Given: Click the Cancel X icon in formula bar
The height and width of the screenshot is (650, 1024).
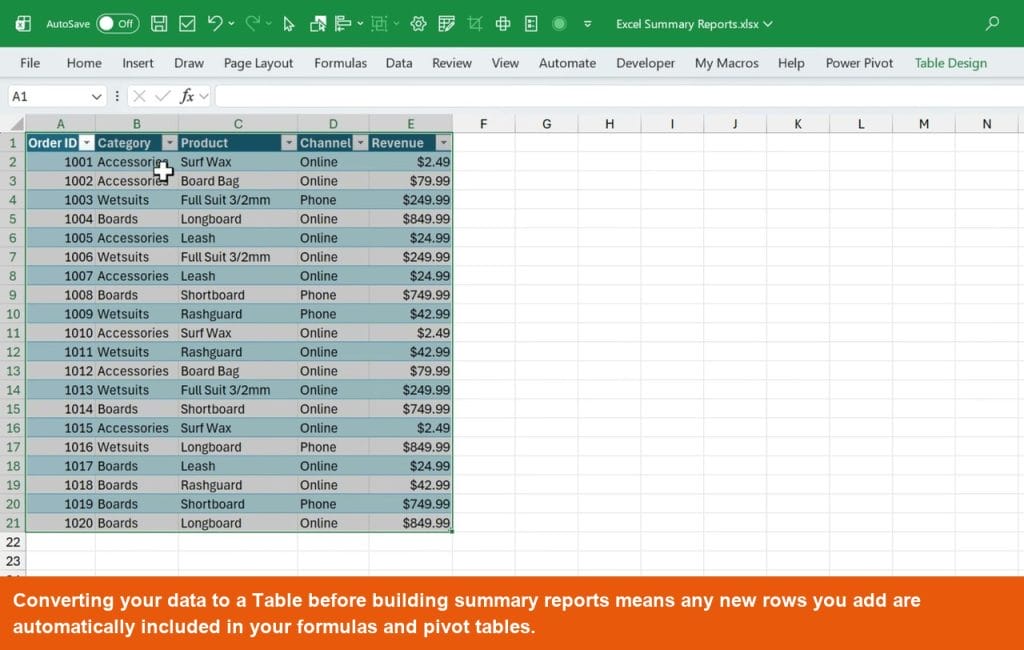Looking at the screenshot, I should [x=139, y=97].
